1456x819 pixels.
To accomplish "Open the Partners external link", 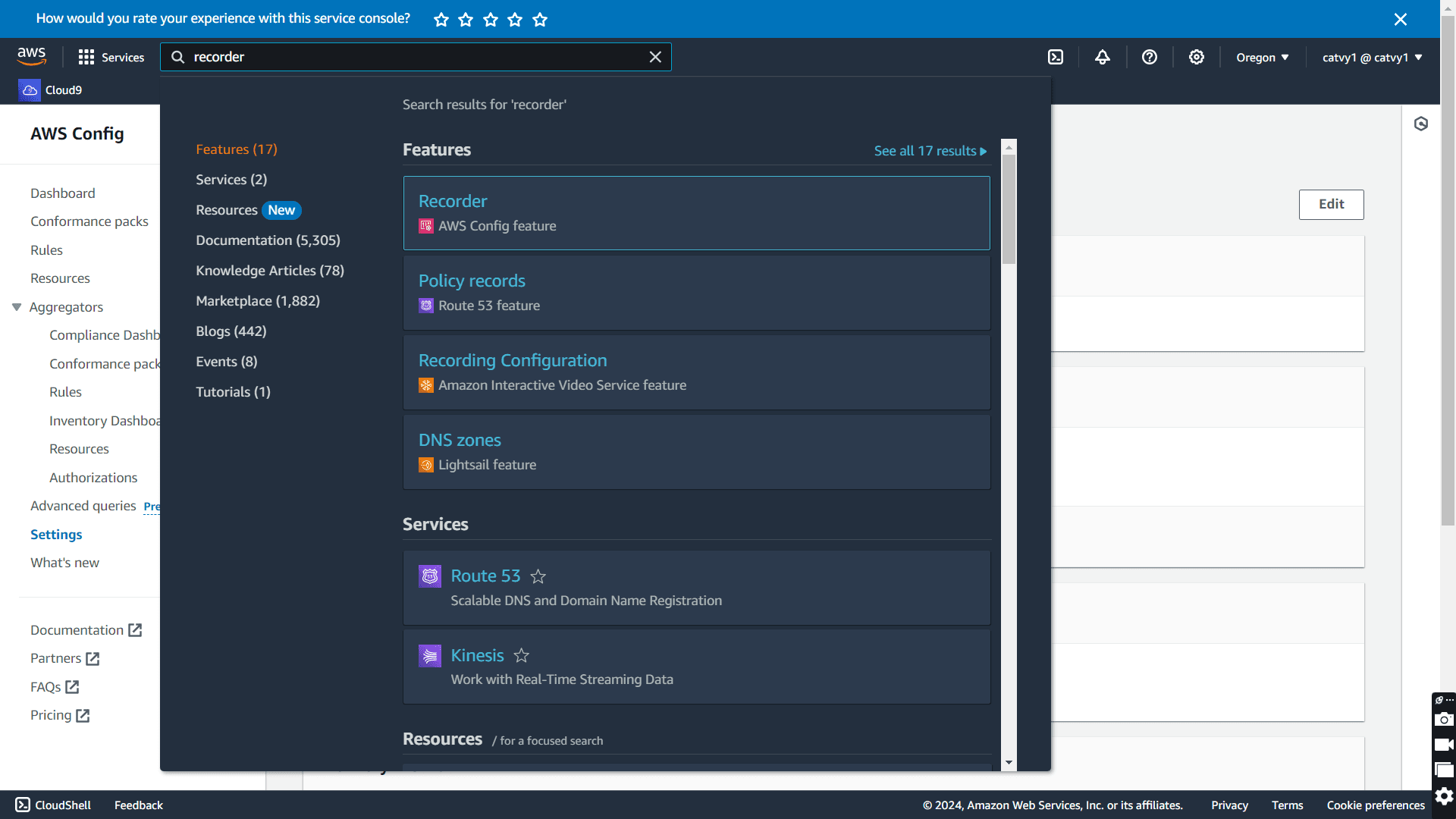I will tap(64, 658).
